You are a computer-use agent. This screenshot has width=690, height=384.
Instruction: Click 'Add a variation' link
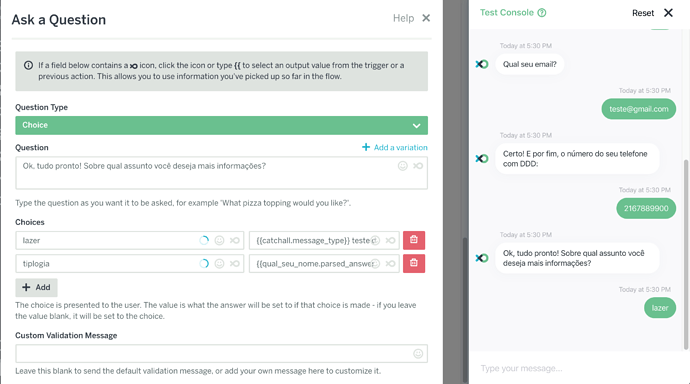(395, 147)
